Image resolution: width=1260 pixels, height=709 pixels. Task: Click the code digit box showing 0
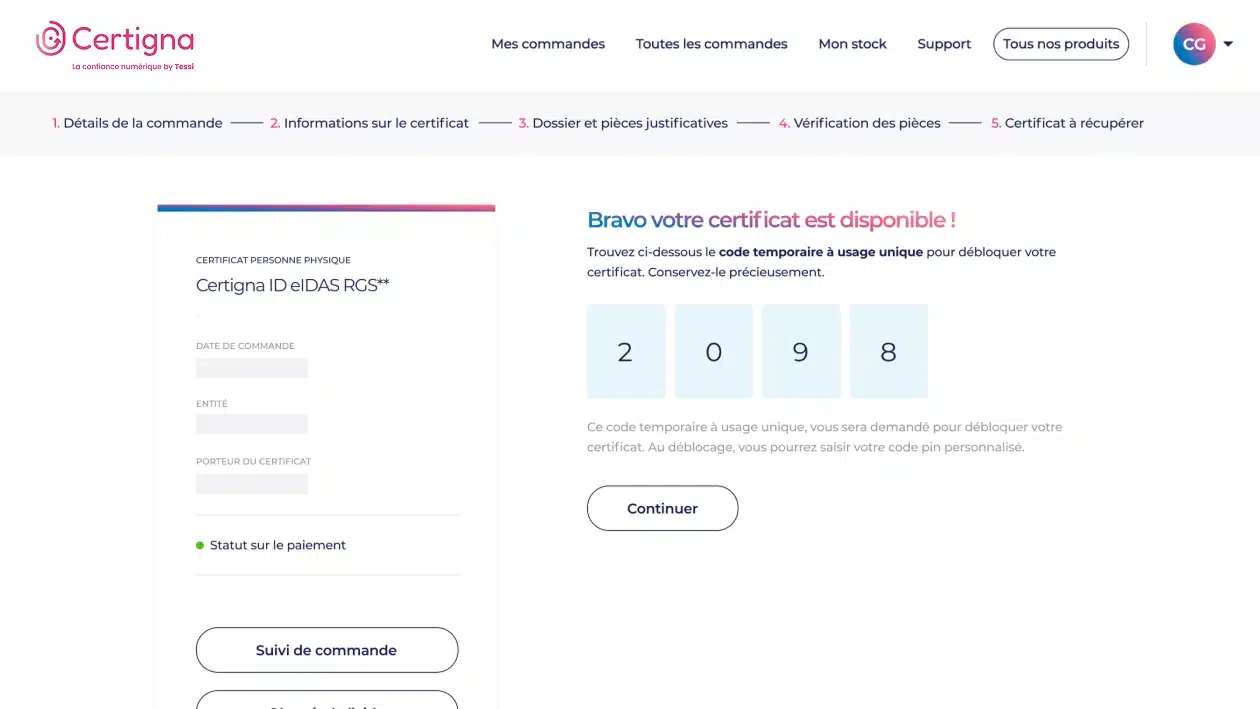click(x=714, y=351)
